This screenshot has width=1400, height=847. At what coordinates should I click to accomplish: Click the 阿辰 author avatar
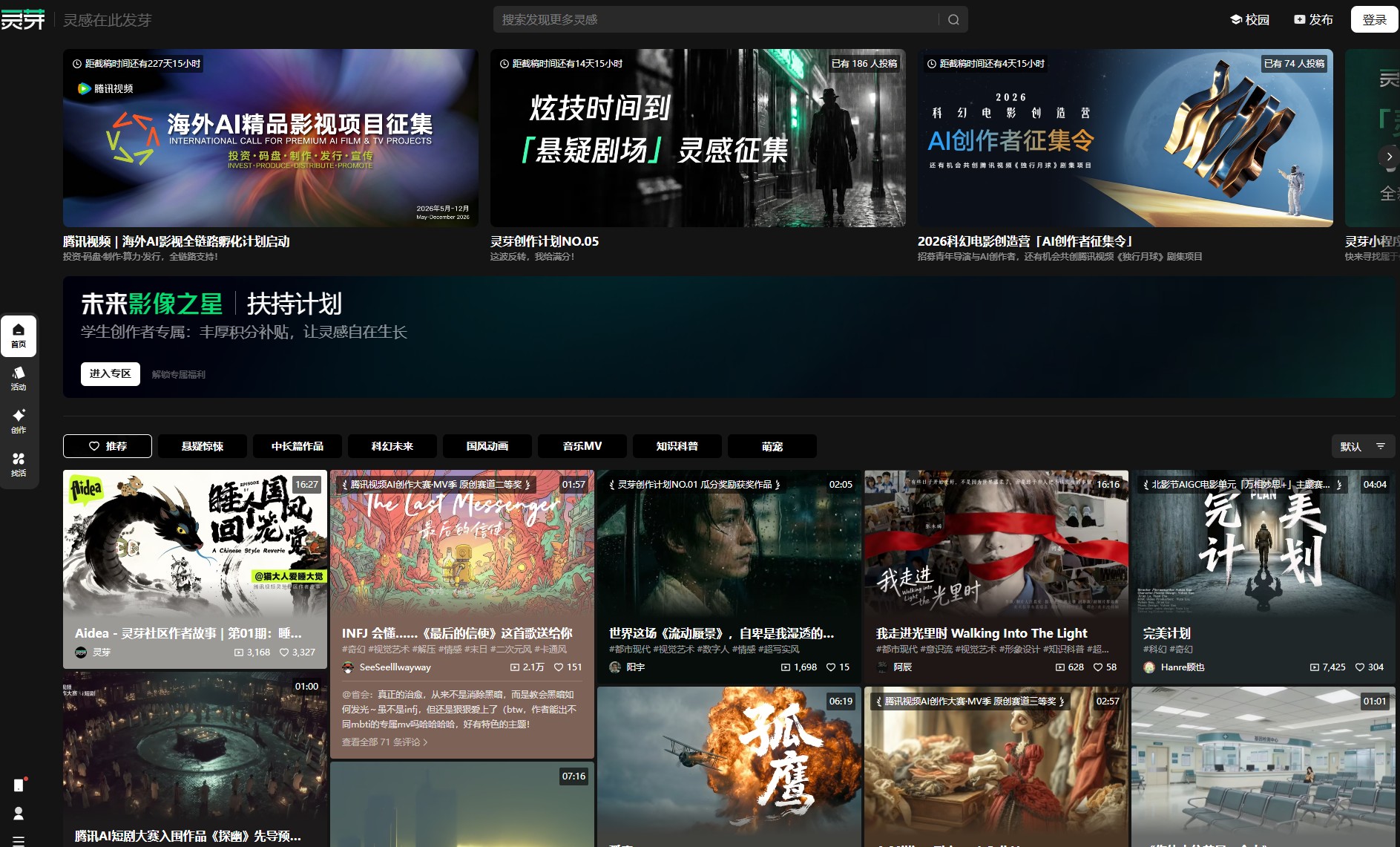click(882, 667)
